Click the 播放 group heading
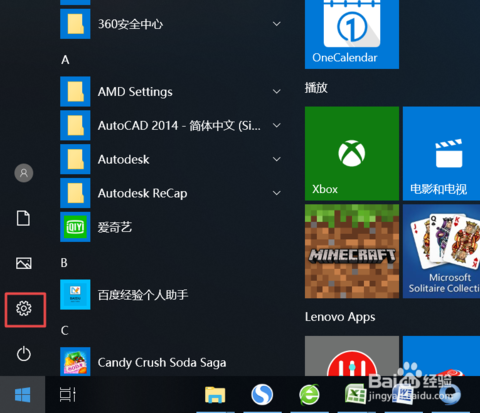The height and width of the screenshot is (413, 480). [316, 88]
